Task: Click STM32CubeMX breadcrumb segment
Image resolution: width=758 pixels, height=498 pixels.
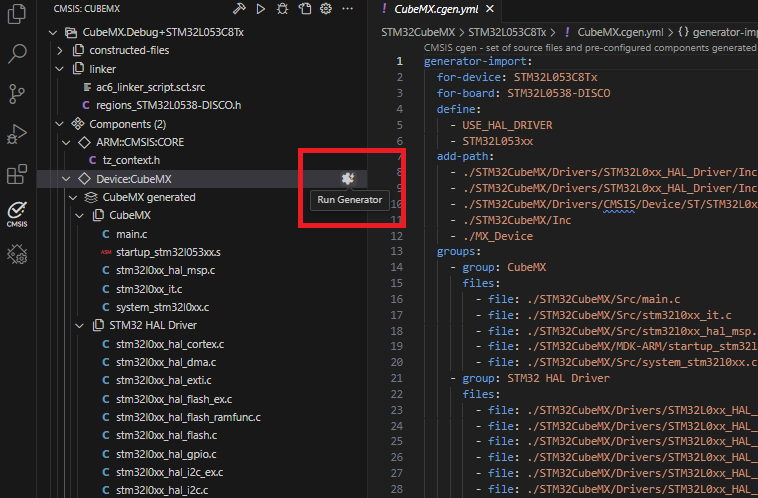Action: pyautogui.click(x=418, y=32)
